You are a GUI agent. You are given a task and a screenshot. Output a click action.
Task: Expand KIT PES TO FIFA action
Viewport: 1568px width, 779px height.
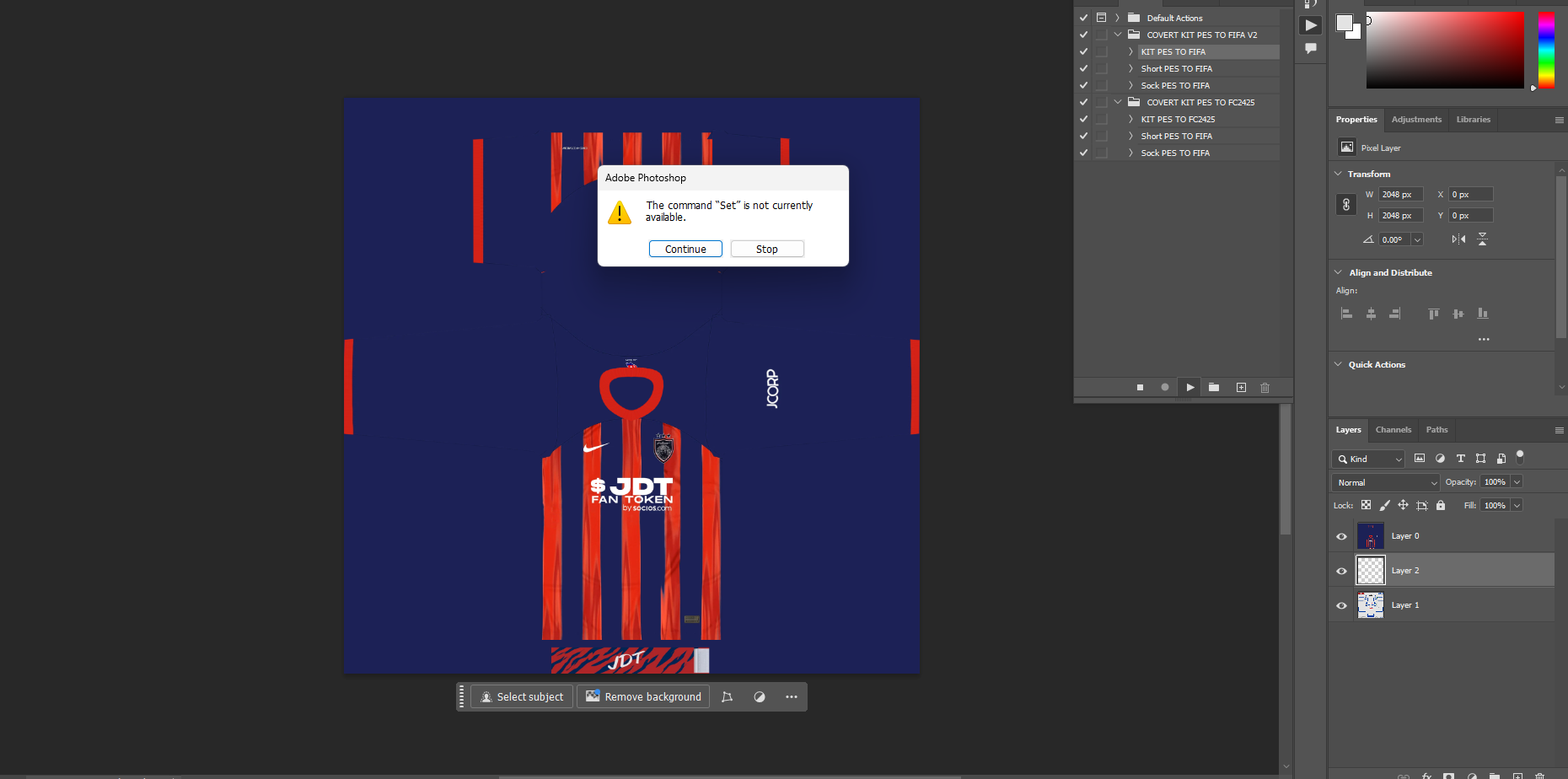[x=1130, y=51]
